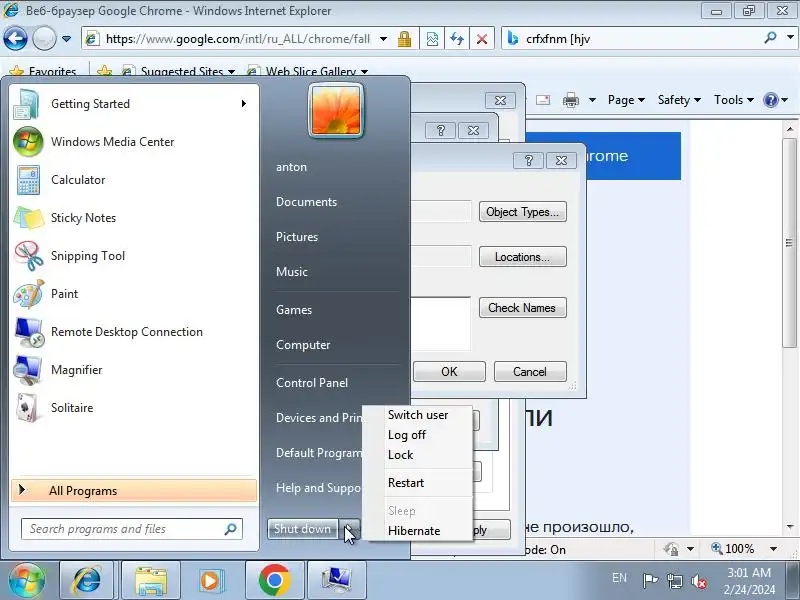Click the Refresh icon in address bar

pos(457,39)
